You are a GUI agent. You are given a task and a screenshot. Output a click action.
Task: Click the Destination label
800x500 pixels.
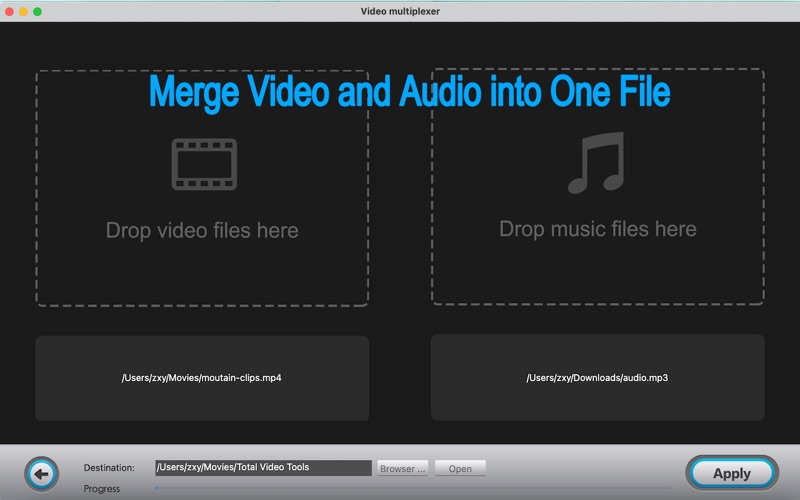point(109,468)
